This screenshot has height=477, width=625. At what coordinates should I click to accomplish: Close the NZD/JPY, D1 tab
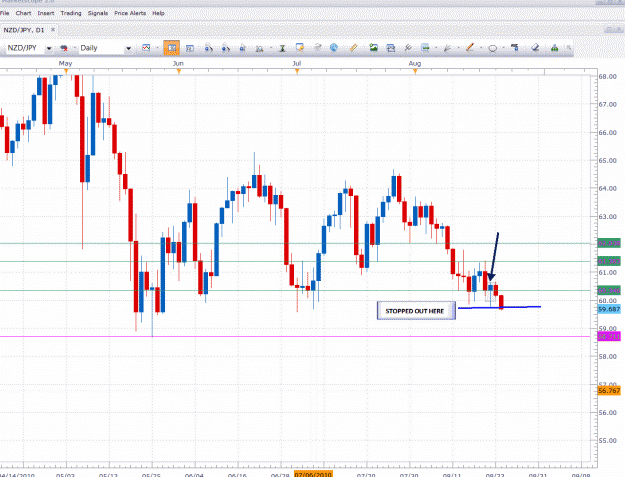click(53, 29)
